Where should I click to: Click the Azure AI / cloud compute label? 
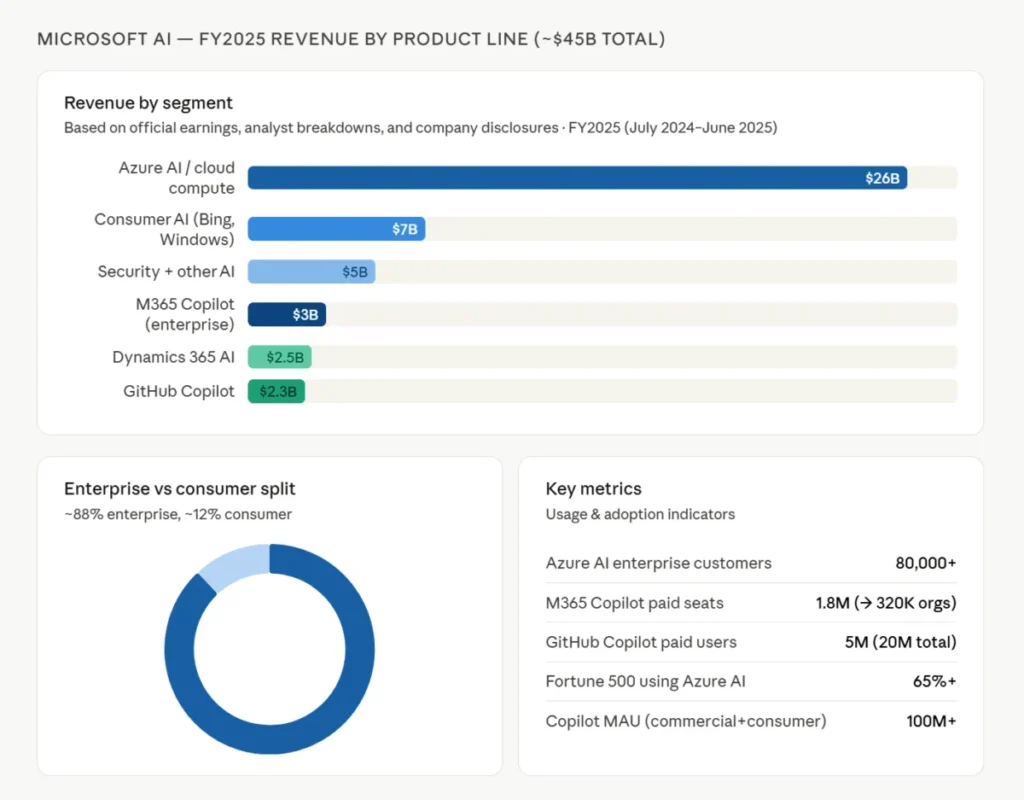[x=176, y=178]
